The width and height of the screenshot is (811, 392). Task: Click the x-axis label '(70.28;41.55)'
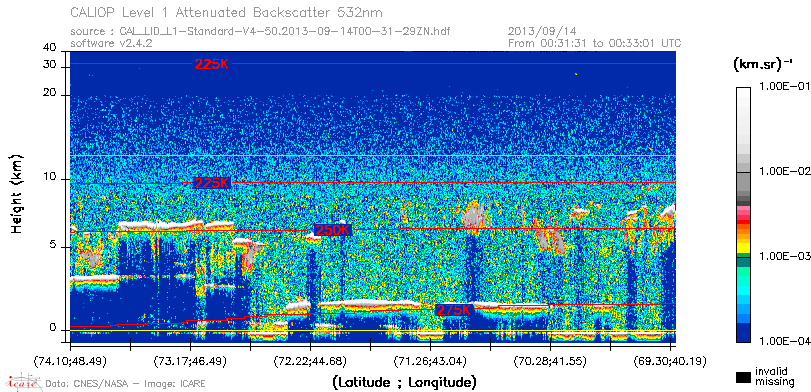click(551, 360)
